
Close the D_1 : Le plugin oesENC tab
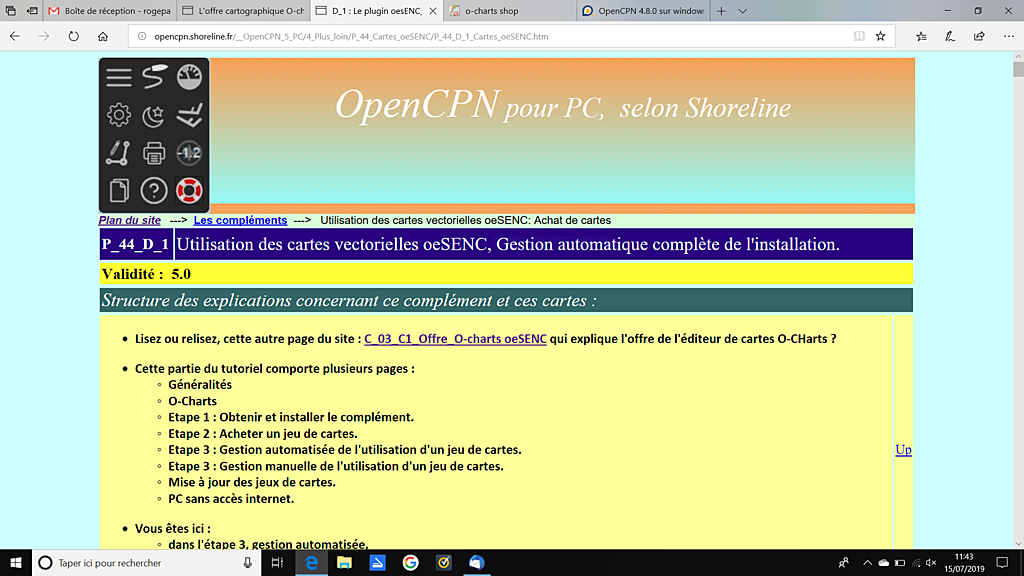pos(433,11)
